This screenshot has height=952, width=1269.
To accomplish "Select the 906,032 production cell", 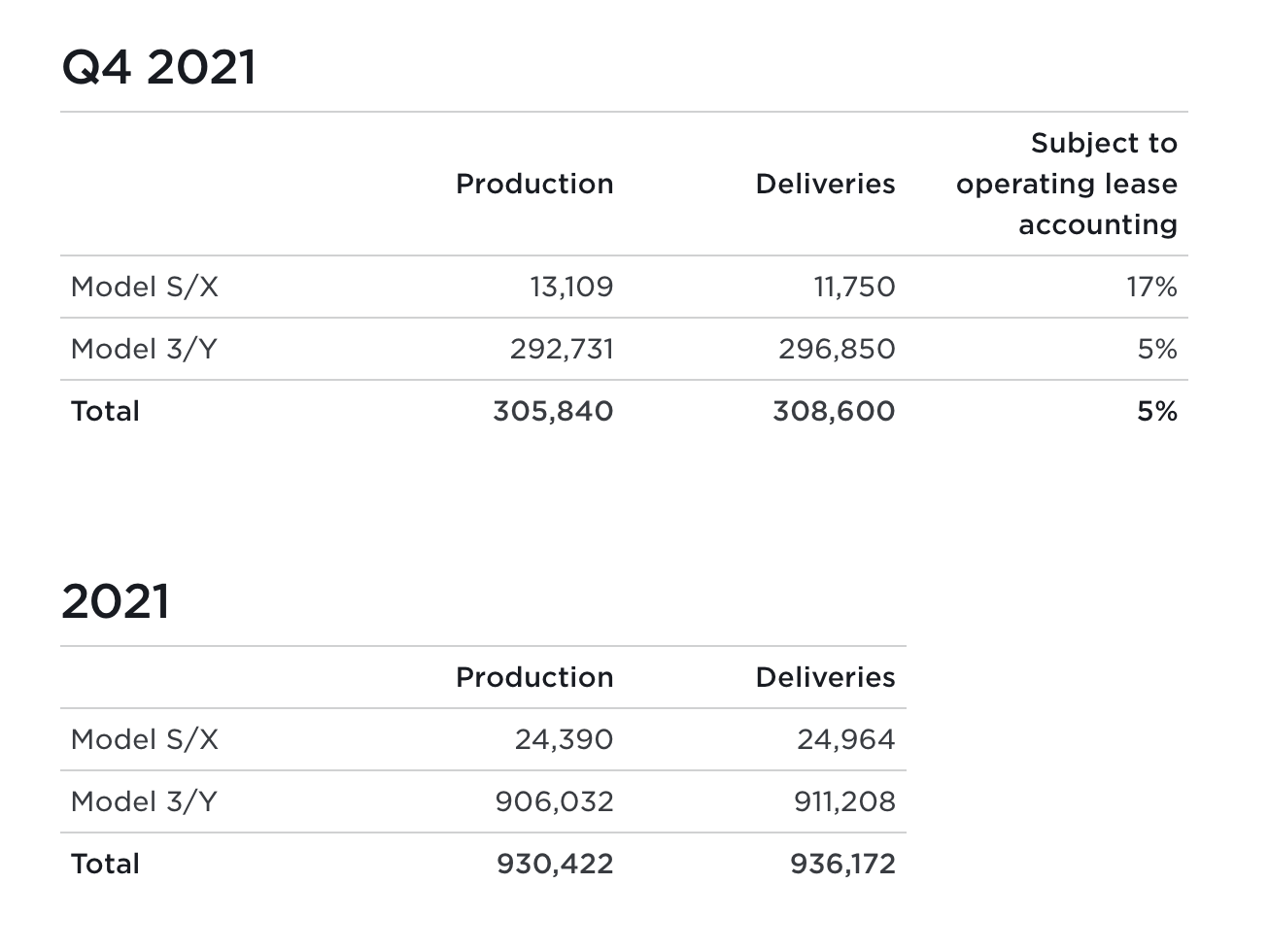I will tap(554, 802).
